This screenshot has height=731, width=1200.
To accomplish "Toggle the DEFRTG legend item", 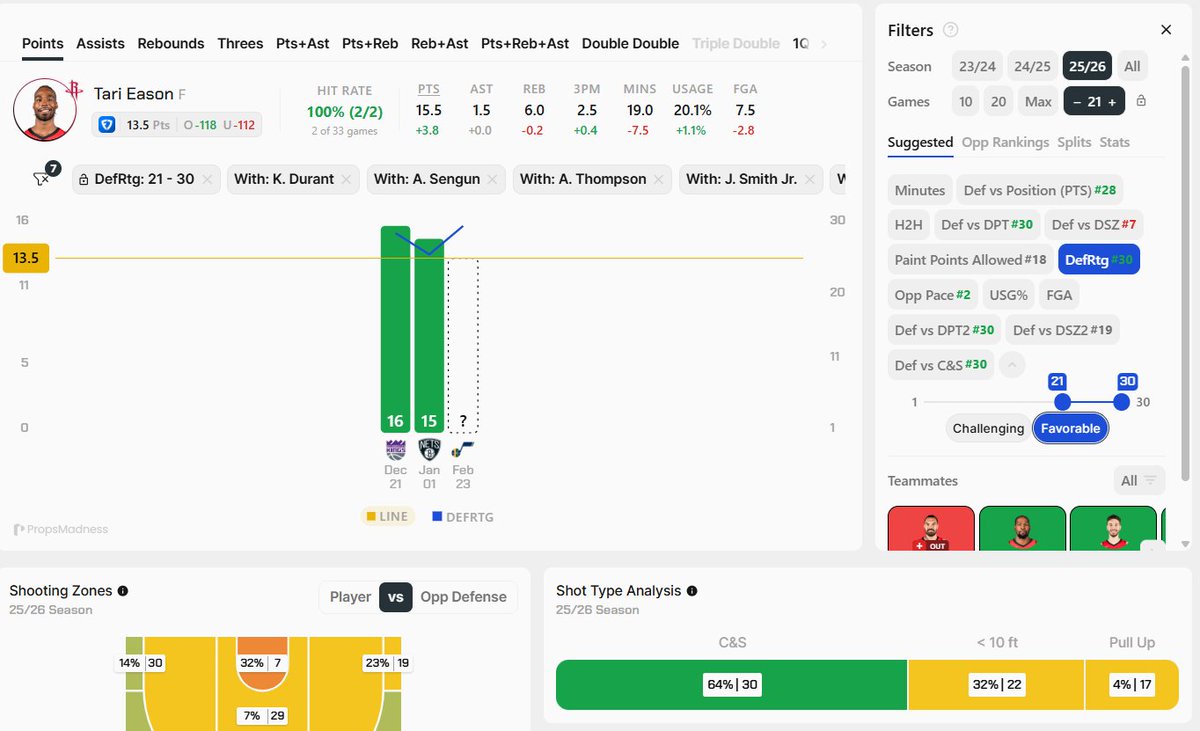I will point(462,517).
